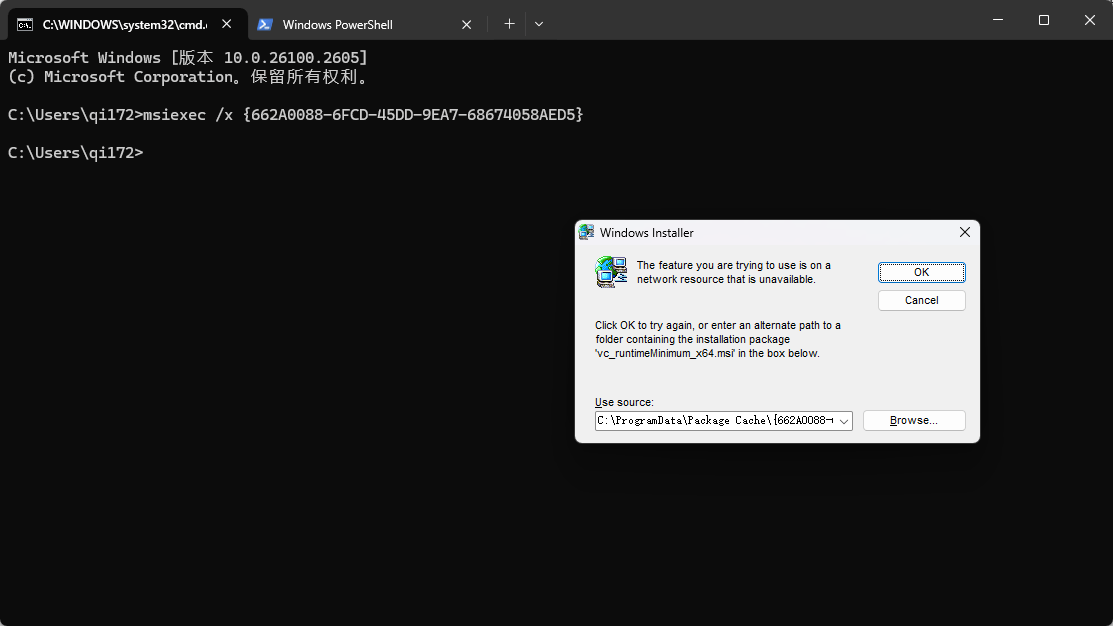Image resolution: width=1113 pixels, height=626 pixels.
Task: Close the Windows Installer dialog
Action: [x=965, y=232]
